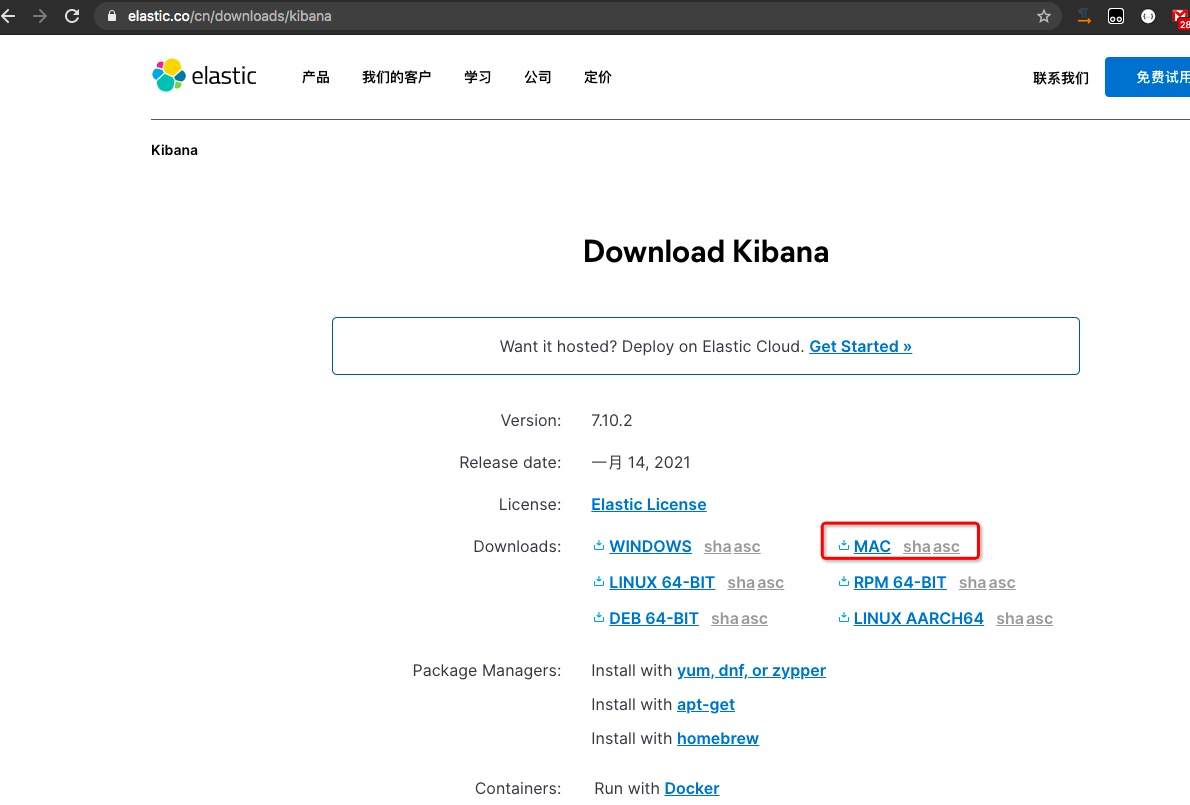Click the release date 一月 14, 2021
Viewport: 1190px width, 805px height.
click(x=641, y=463)
